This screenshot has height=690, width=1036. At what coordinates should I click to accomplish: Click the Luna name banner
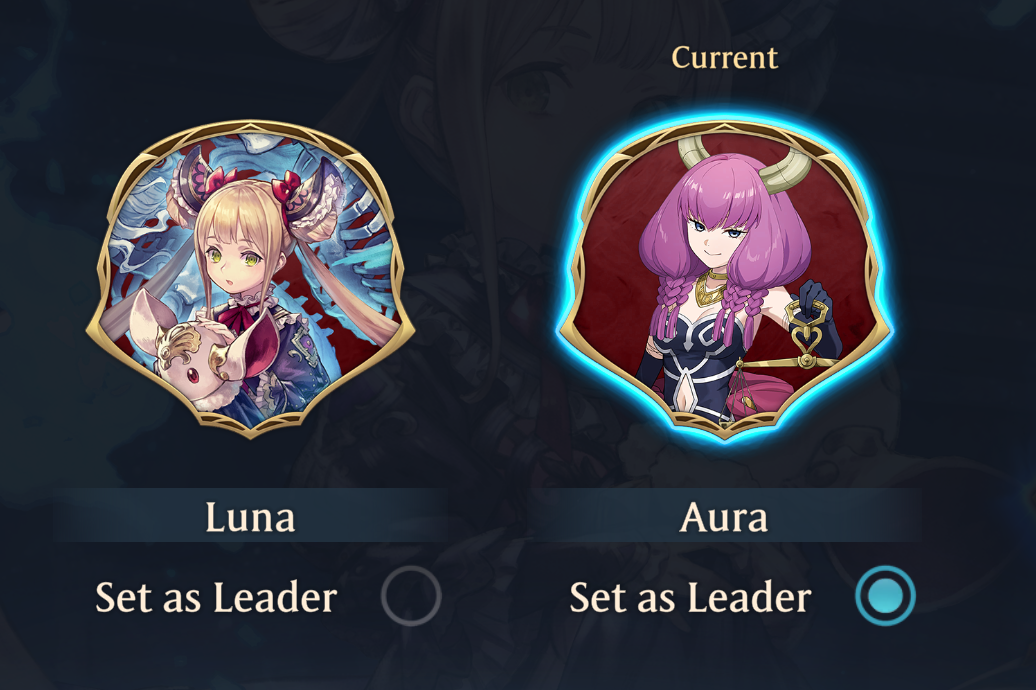[250, 516]
